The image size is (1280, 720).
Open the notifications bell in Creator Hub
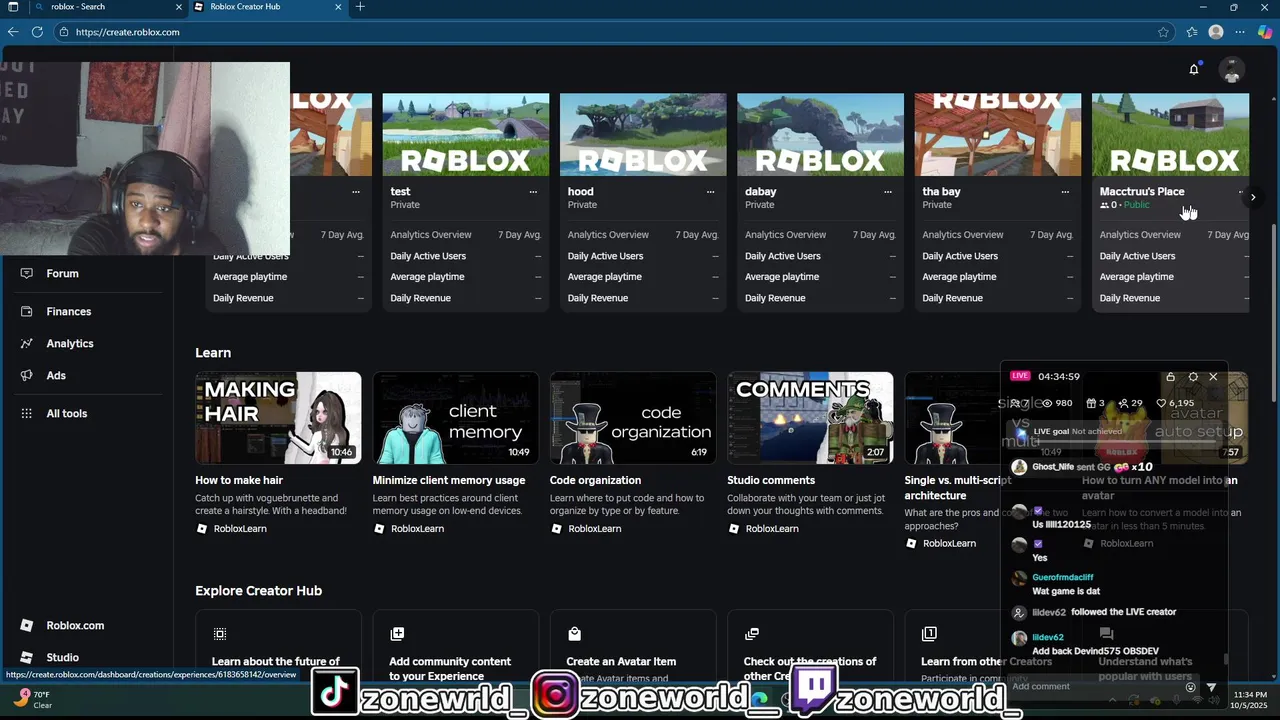(x=1193, y=69)
